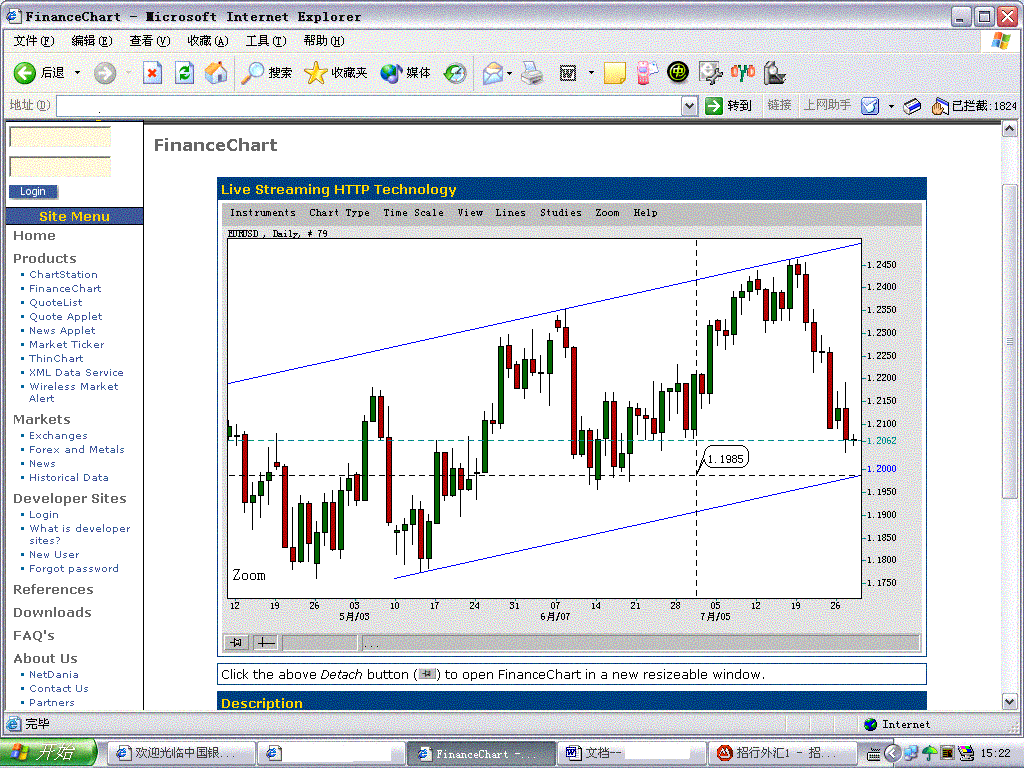Screen dimensions: 1024x768
Task: Open the Chart Type chart menu
Action: click(339, 212)
